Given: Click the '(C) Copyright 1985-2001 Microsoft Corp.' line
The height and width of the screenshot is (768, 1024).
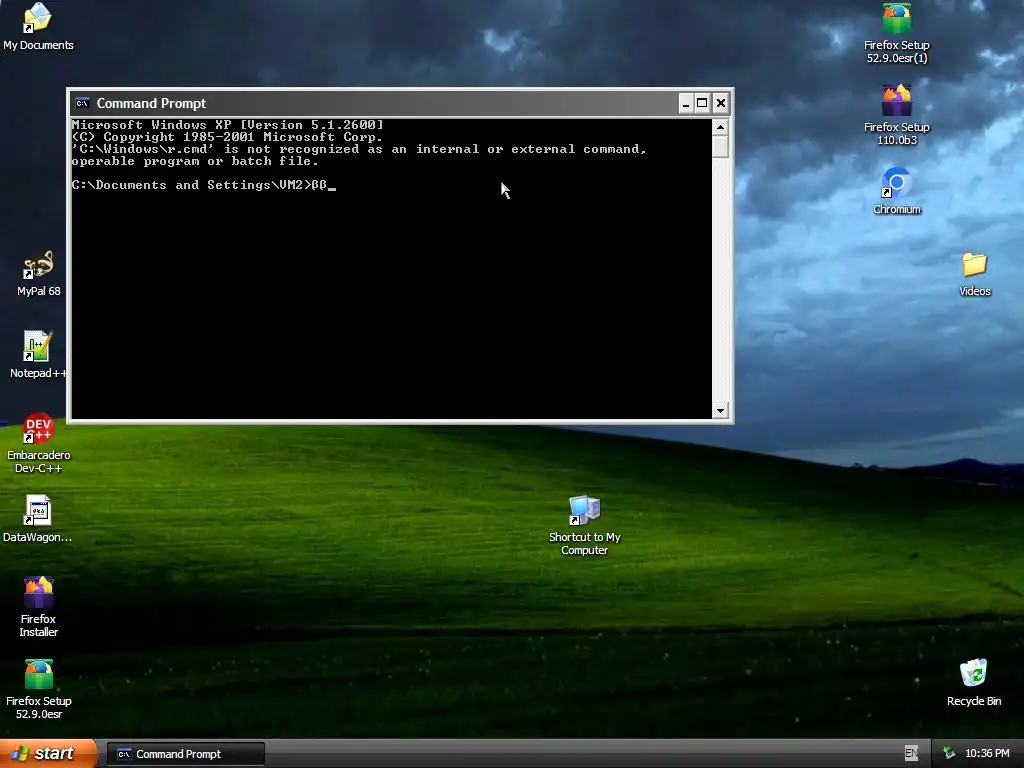Looking at the screenshot, I should click(x=227, y=137).
